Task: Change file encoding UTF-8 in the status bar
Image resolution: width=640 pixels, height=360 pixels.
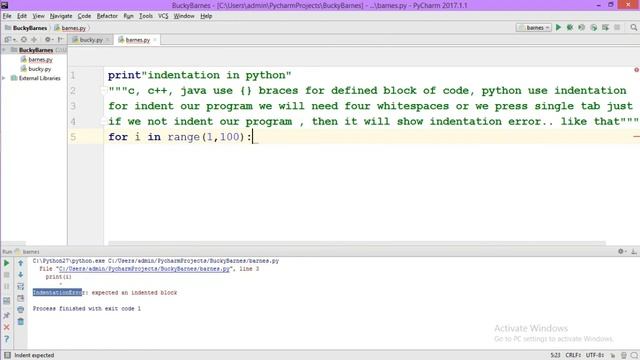Action: click(x=595, y=356)
